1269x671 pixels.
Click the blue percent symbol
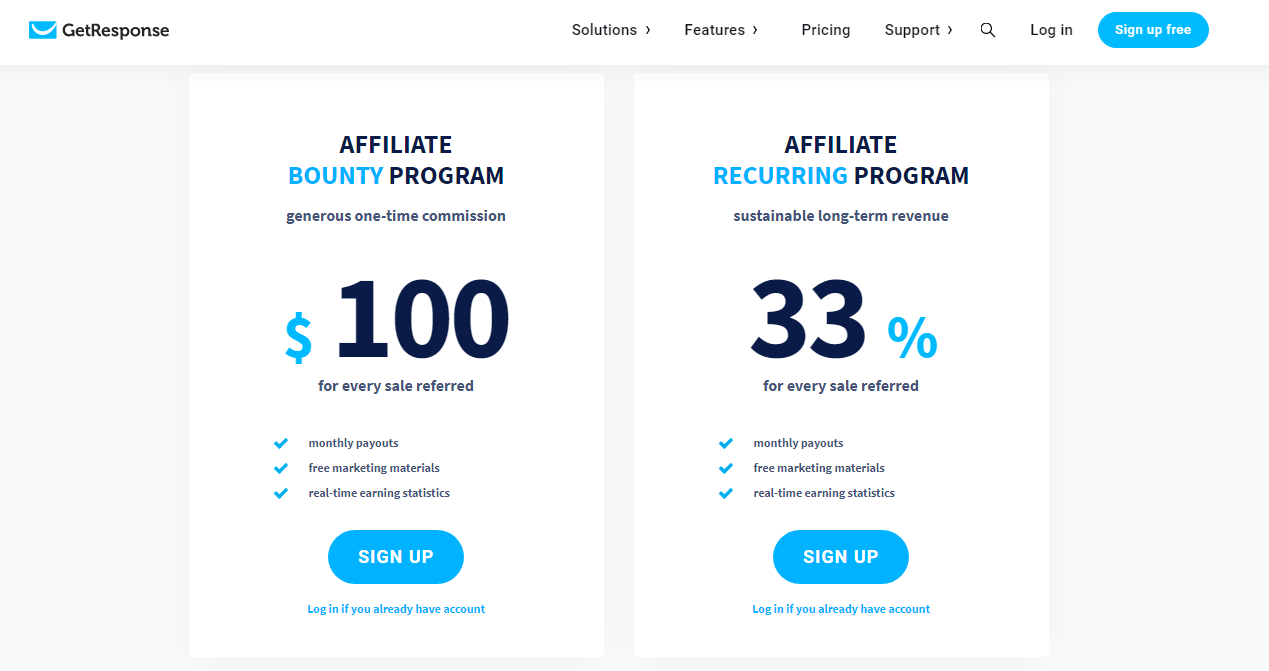913,337
